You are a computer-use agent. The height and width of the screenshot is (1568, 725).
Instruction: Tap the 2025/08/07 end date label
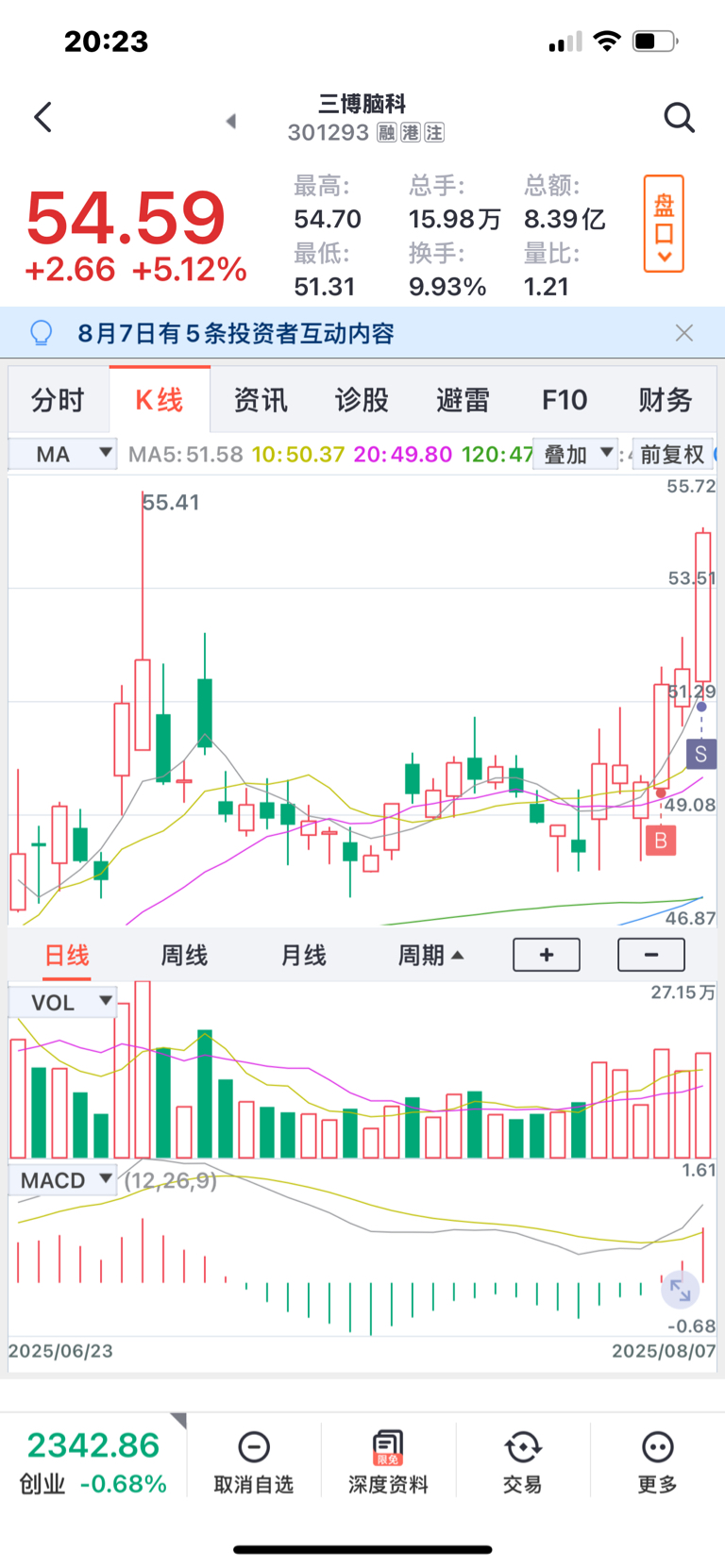[664, 1351]
